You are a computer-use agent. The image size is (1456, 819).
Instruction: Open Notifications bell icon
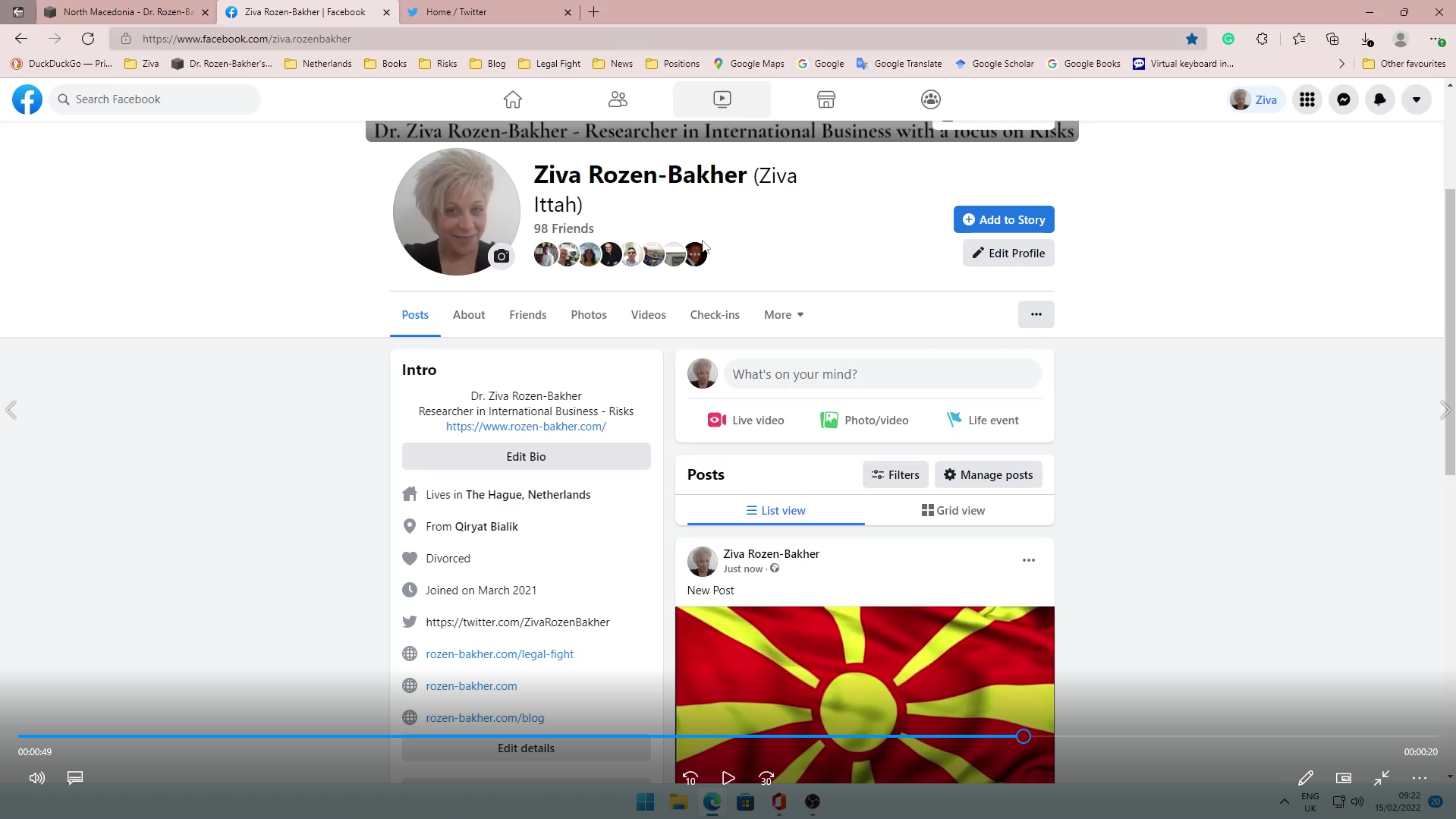point(1380,99)
